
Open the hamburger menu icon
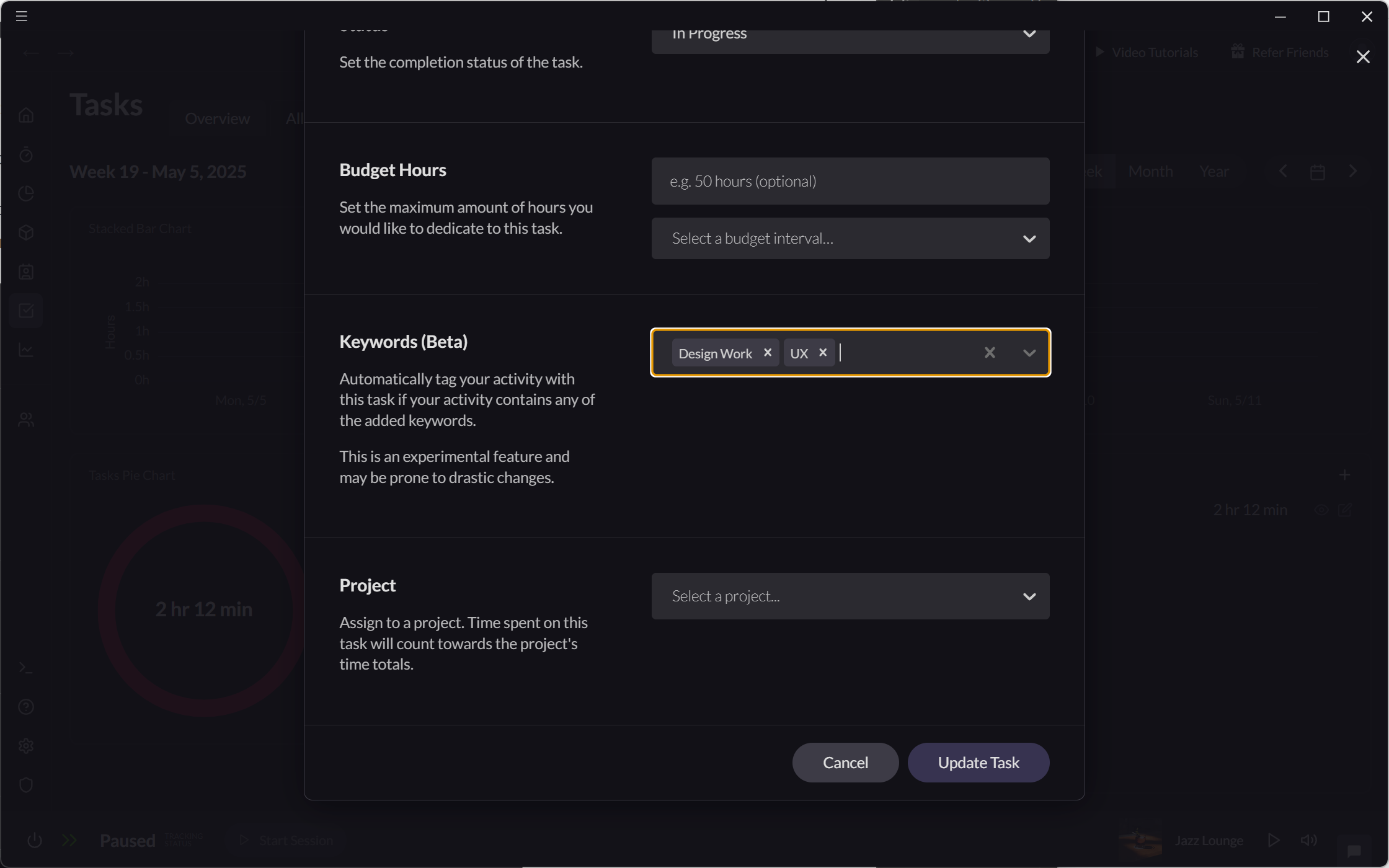tap(22, 16)
